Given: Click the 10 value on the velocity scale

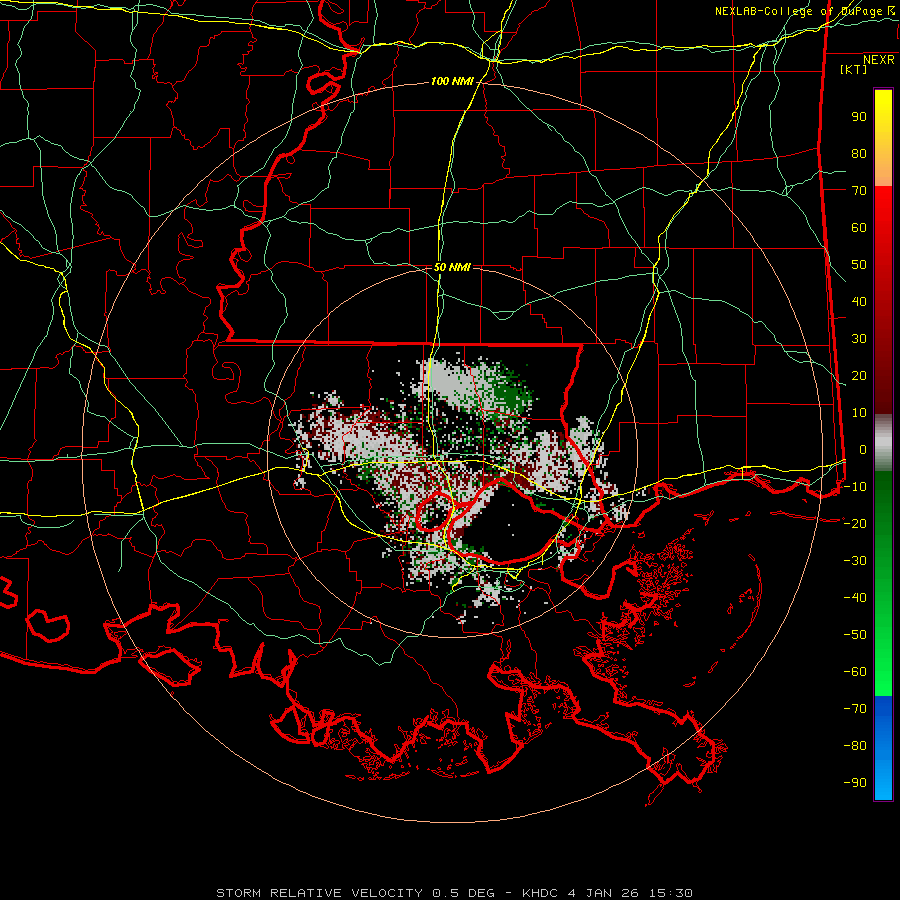Looking at the screenshot, I should [x=859, y=413].
